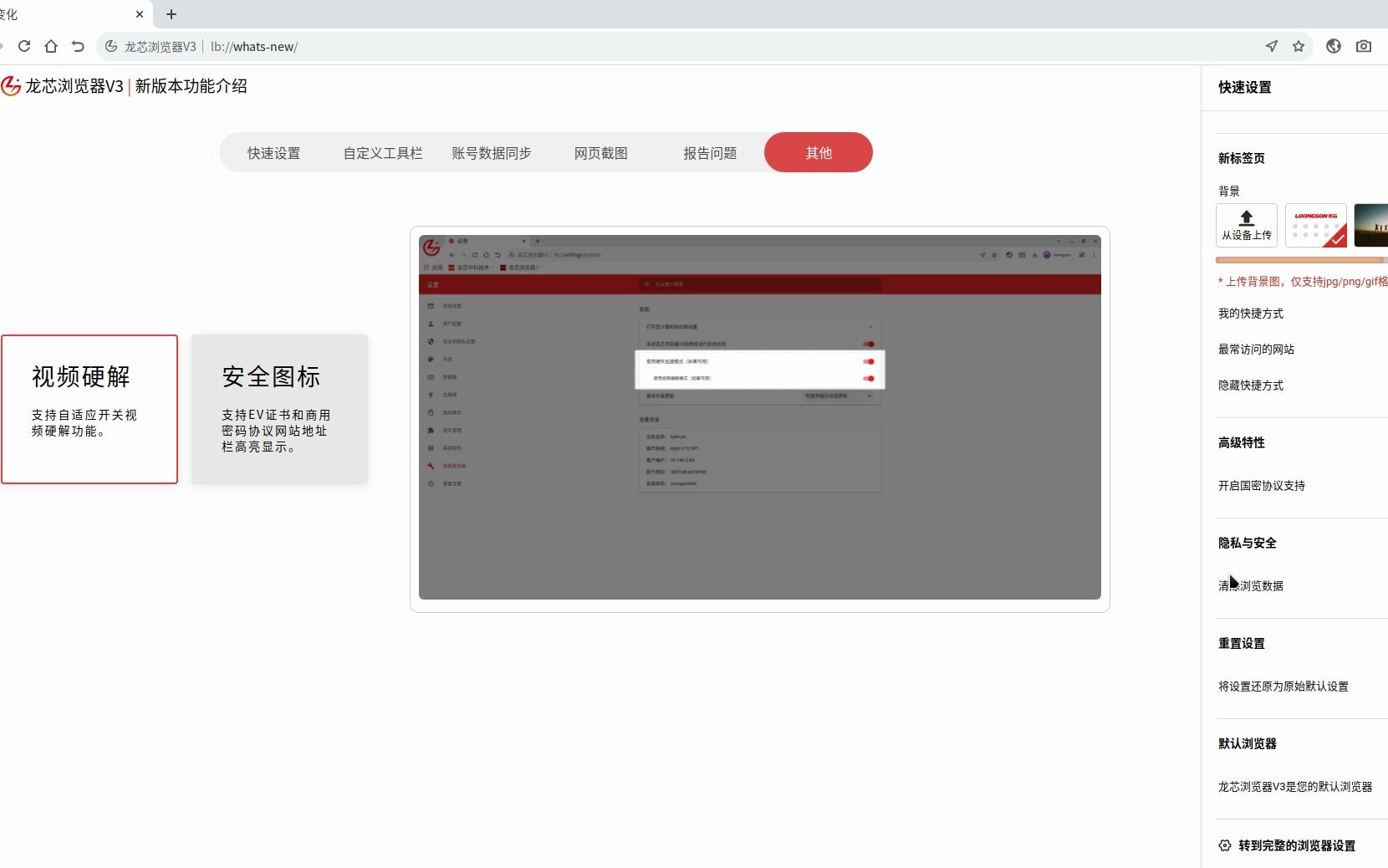Click the horizontal scrollbar under backgrounds
The height and width of the screenshot is (868, 1388).
pyautogui.click(x=1301, y=260)
